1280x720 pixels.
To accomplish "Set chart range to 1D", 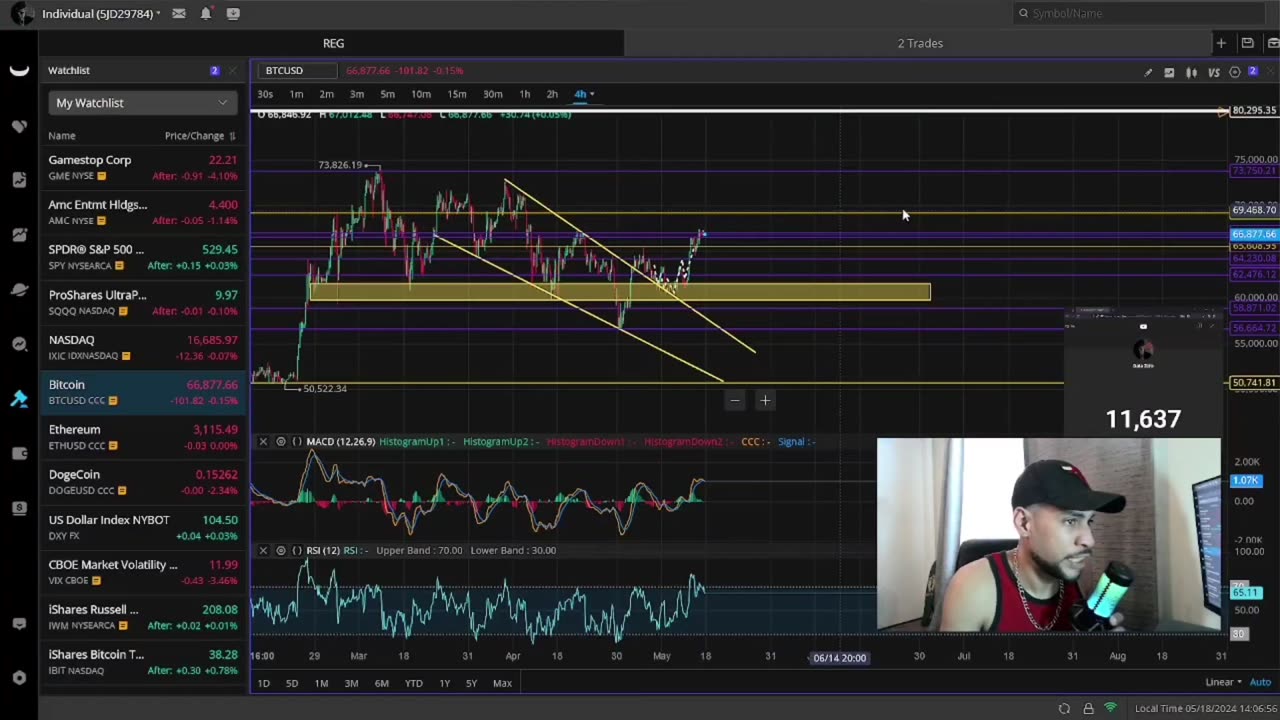I will [264, 683].
